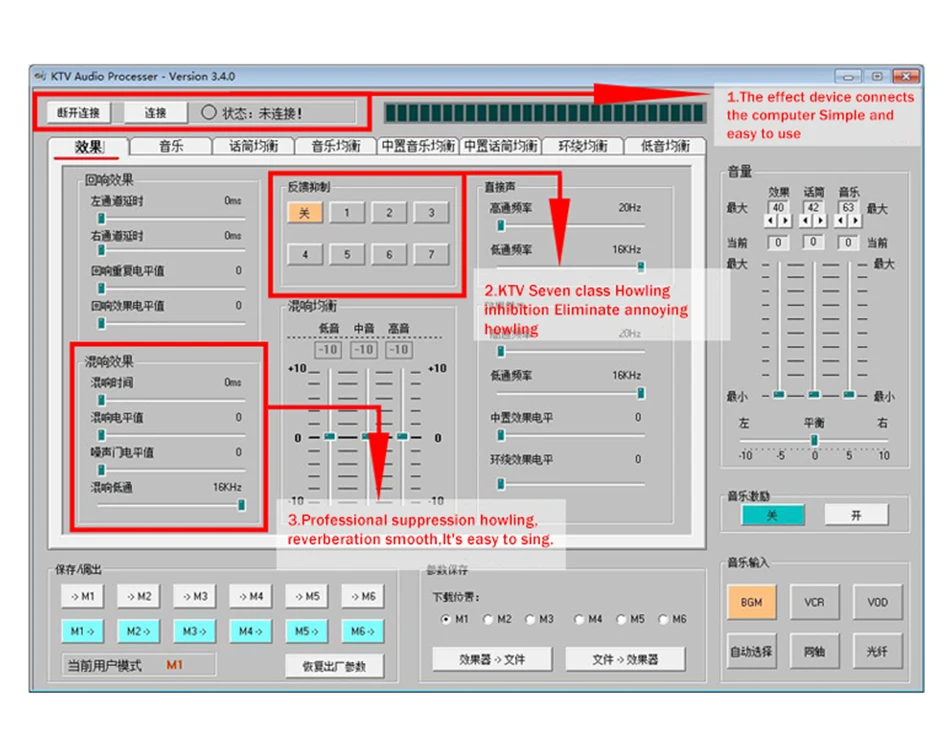Select 自动选择 auto input
The image size is (950, 736).
coord(751,651)
